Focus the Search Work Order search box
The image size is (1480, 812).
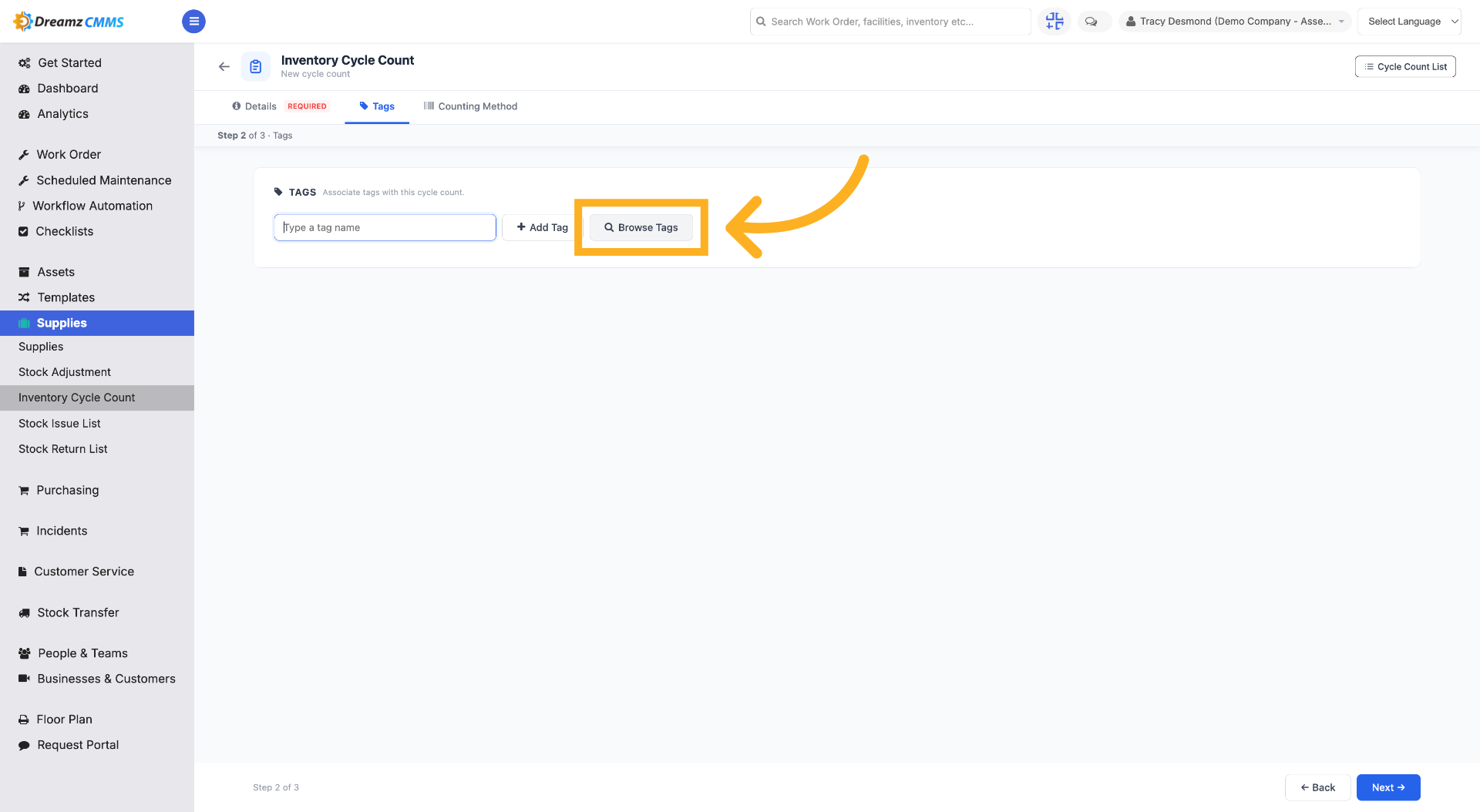890,22
